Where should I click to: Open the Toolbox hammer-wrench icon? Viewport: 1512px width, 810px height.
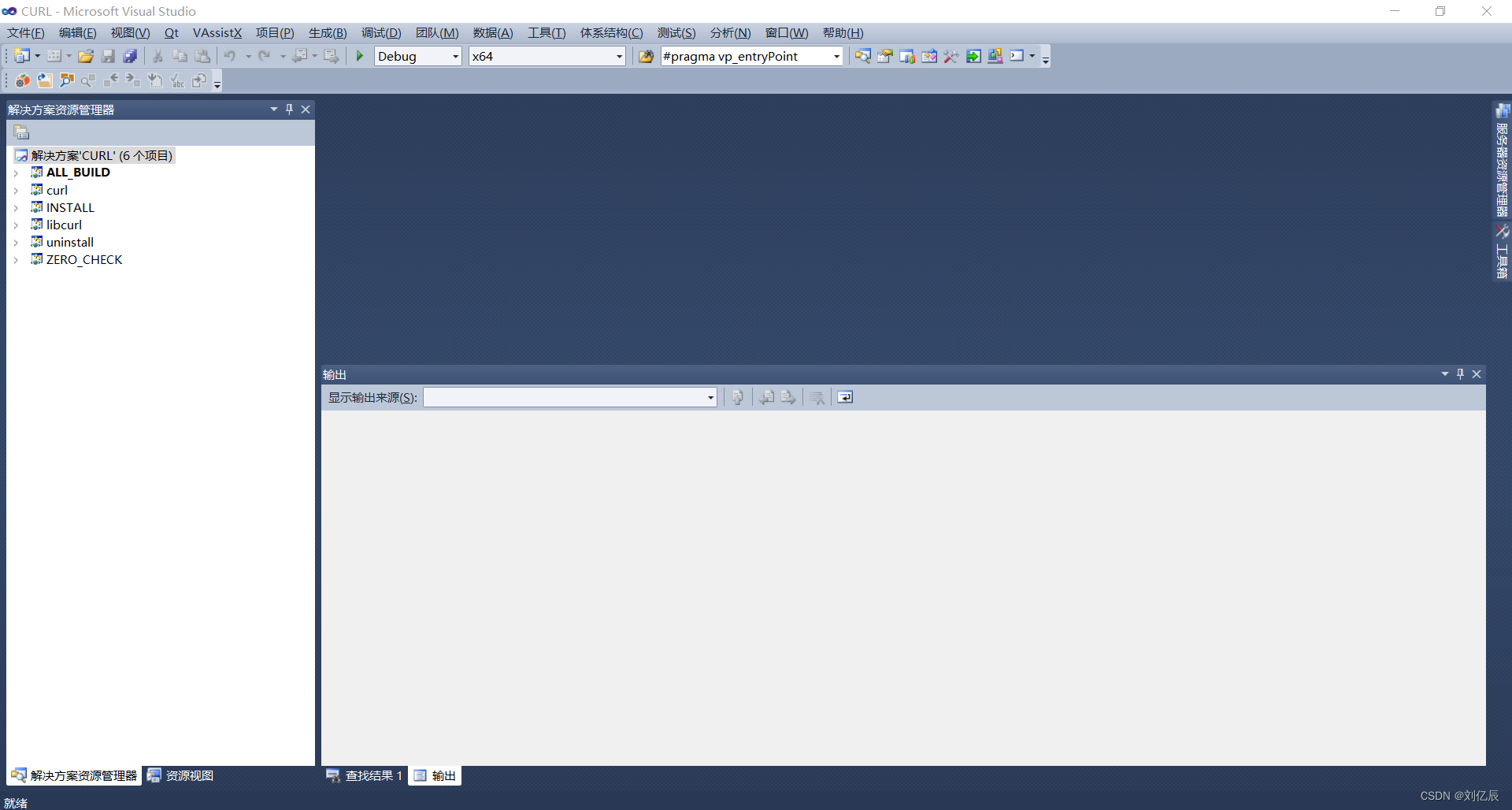click(x=951, y=56)
